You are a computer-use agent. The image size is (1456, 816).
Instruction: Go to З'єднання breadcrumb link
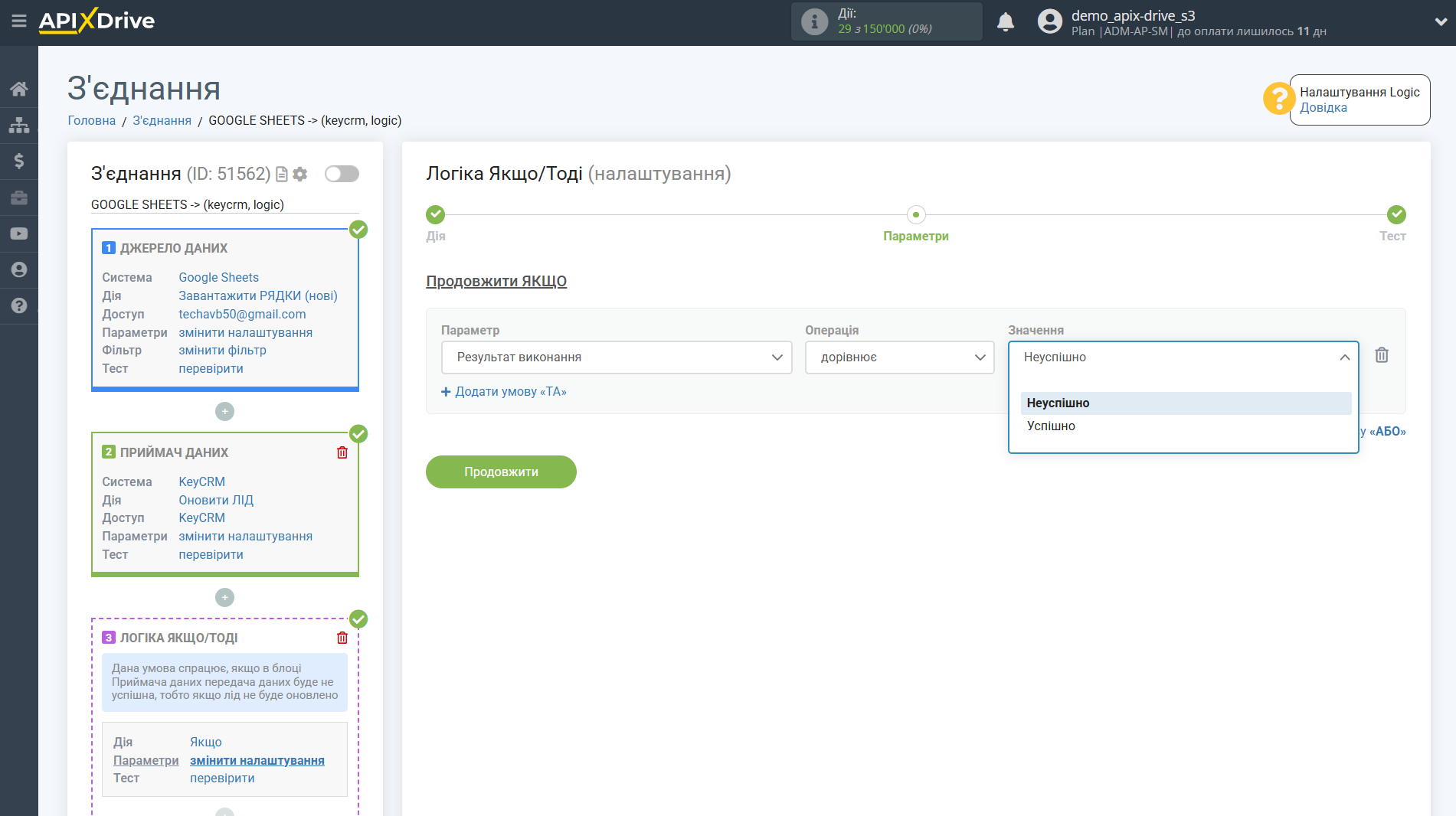pos(162,120)
